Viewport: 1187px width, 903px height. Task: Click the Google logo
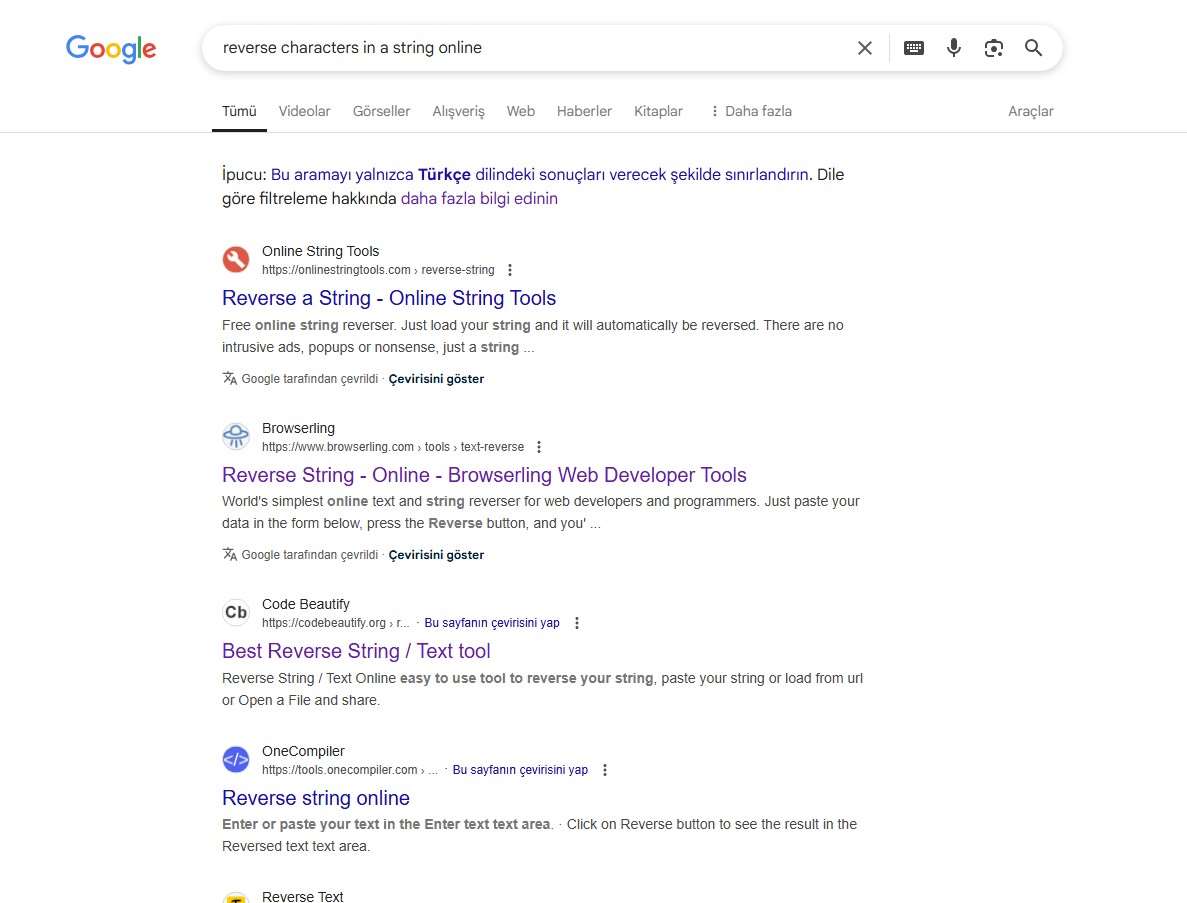click(x=111, y=48)
